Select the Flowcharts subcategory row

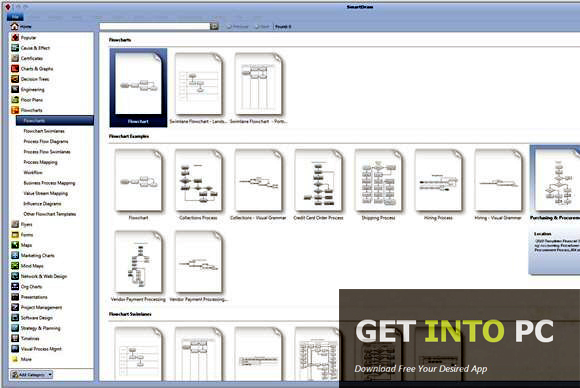click(55, 120)
